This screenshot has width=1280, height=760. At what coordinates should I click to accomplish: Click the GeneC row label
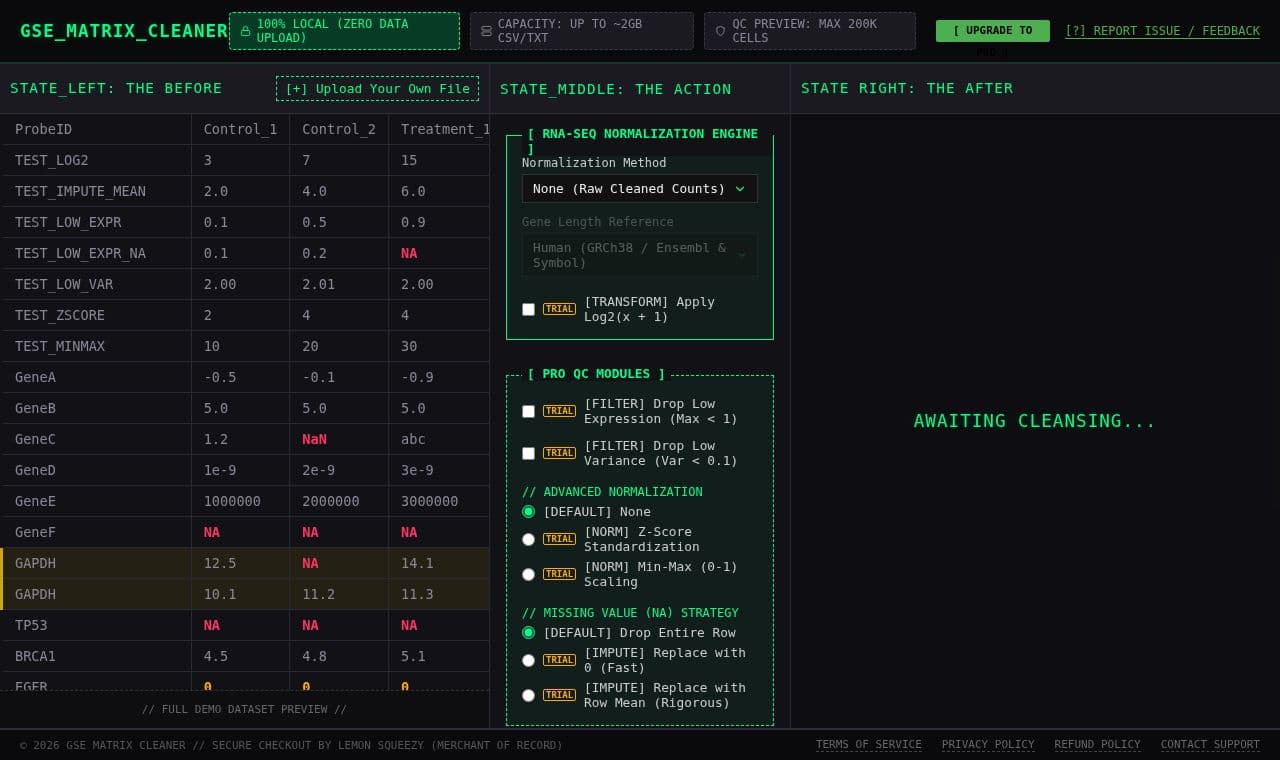coord(35,439)
